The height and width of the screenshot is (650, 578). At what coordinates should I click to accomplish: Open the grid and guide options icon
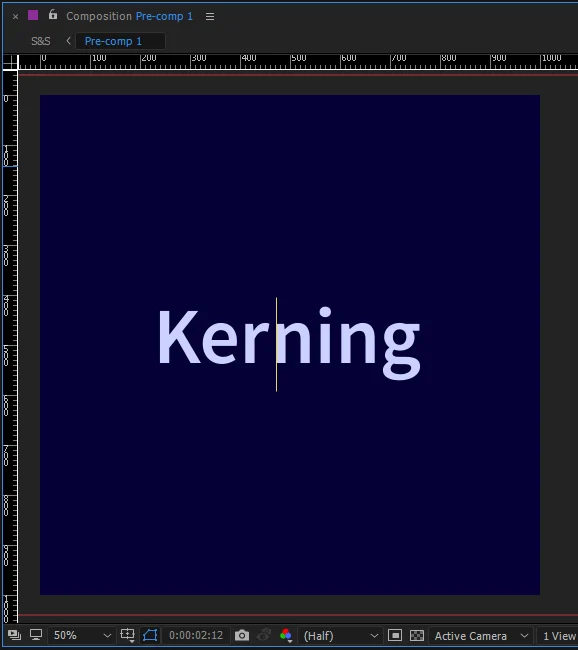tap(127, 635)
